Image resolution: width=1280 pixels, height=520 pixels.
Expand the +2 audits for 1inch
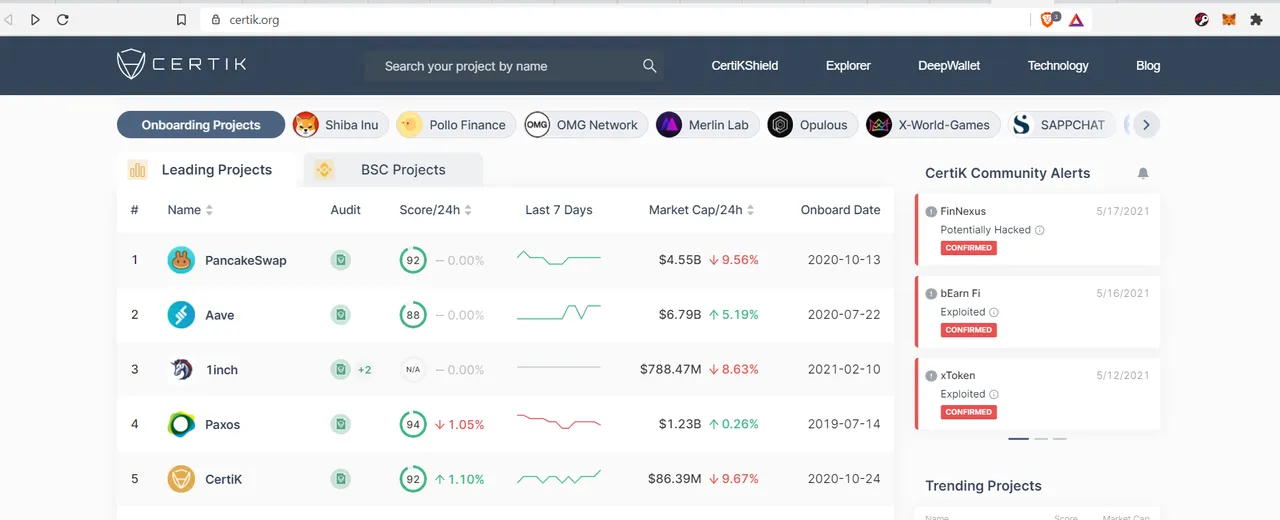click(365, 370)
